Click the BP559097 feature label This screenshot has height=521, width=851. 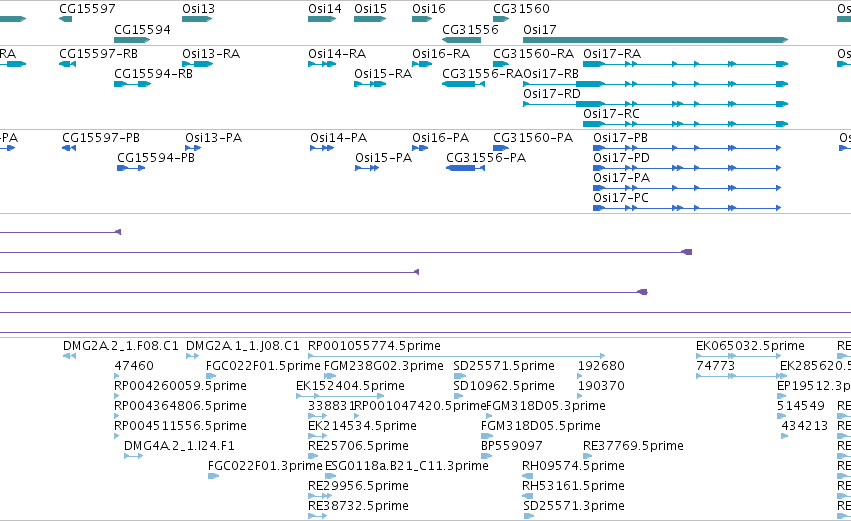click(512, 447)
